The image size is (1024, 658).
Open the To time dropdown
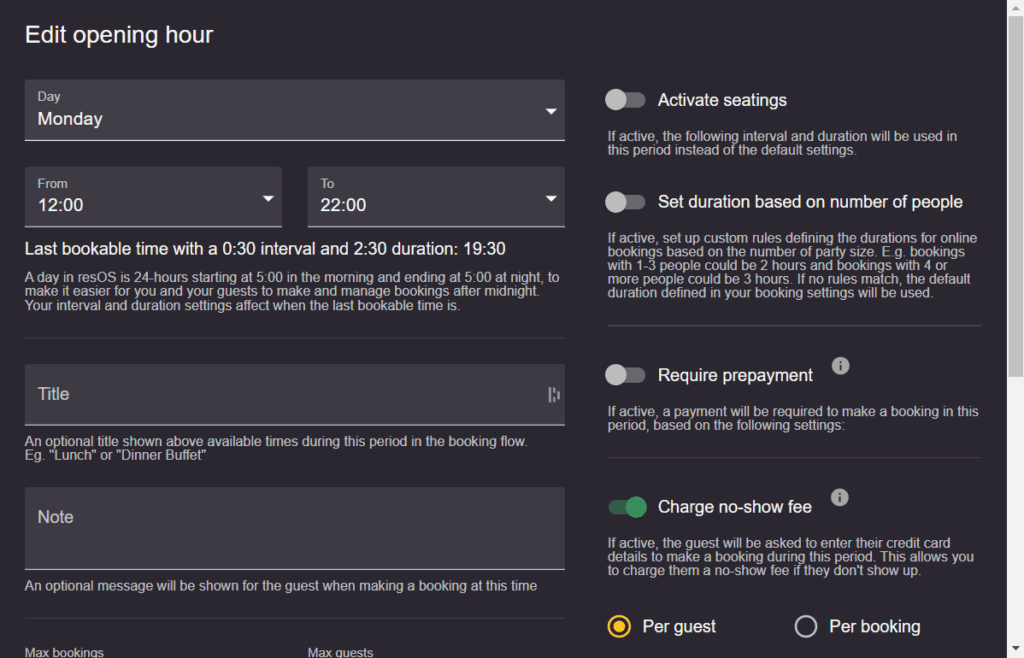[436, 197]
